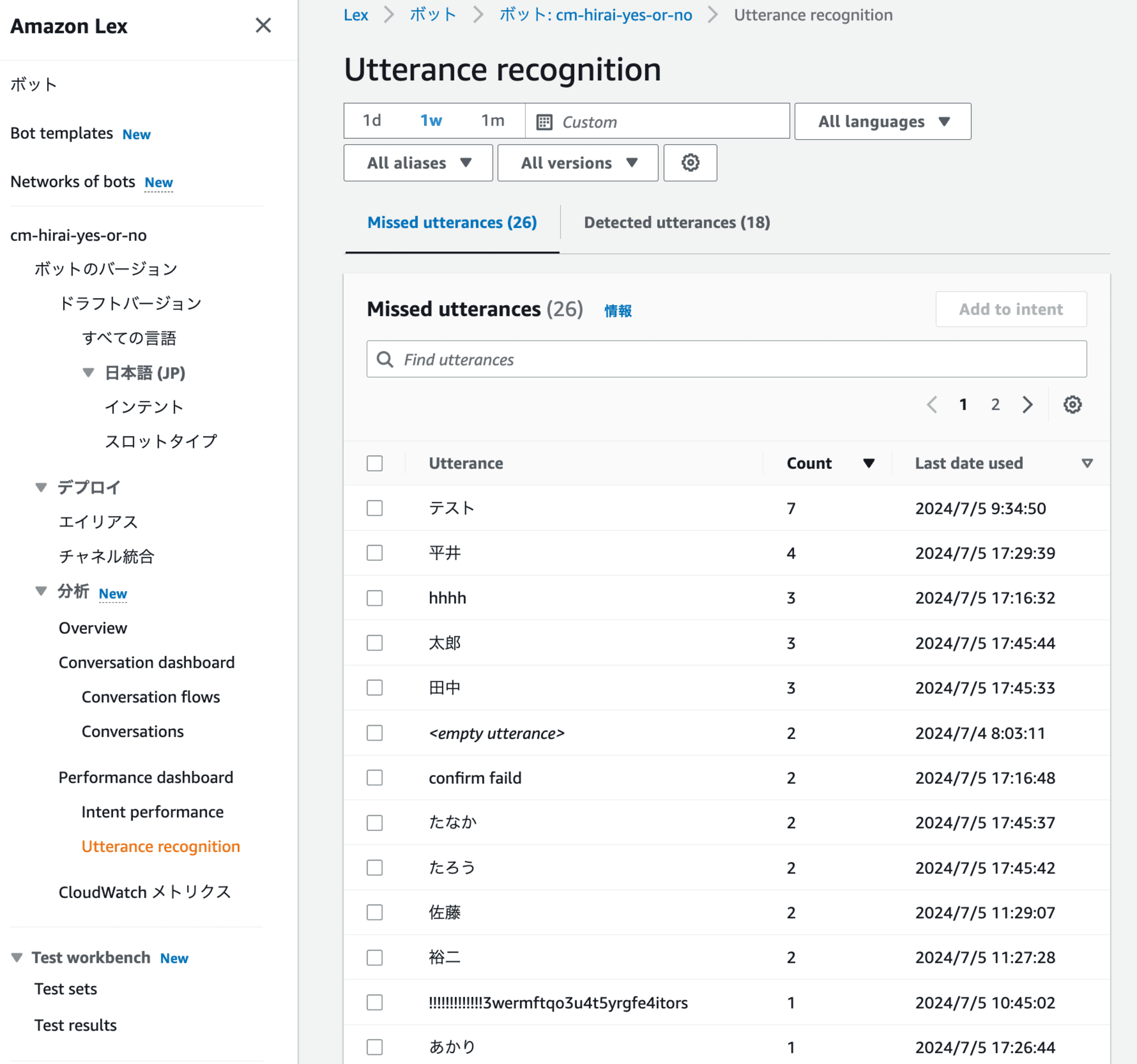
Task: Select the 1w time range
Action: click(431, 120)
